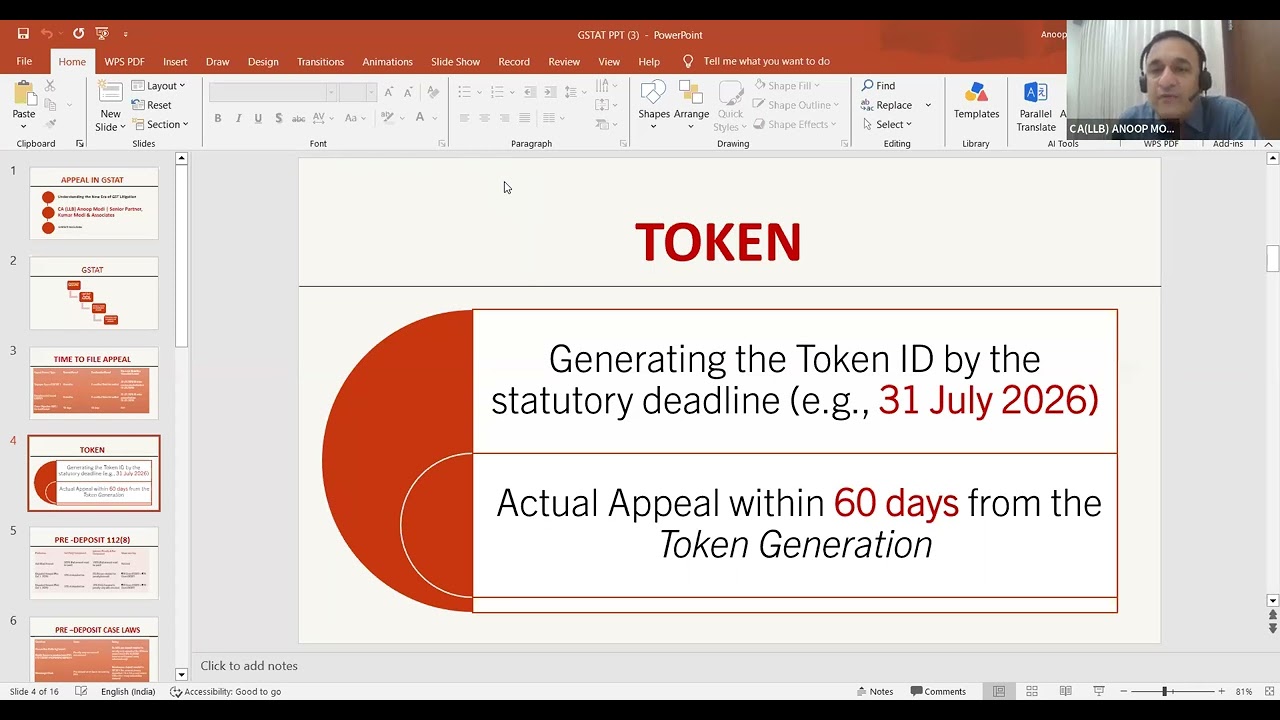Expand the Replace dropdown arrow
The height and width of the screenshot is (720, 1280).
click(928, 105)
